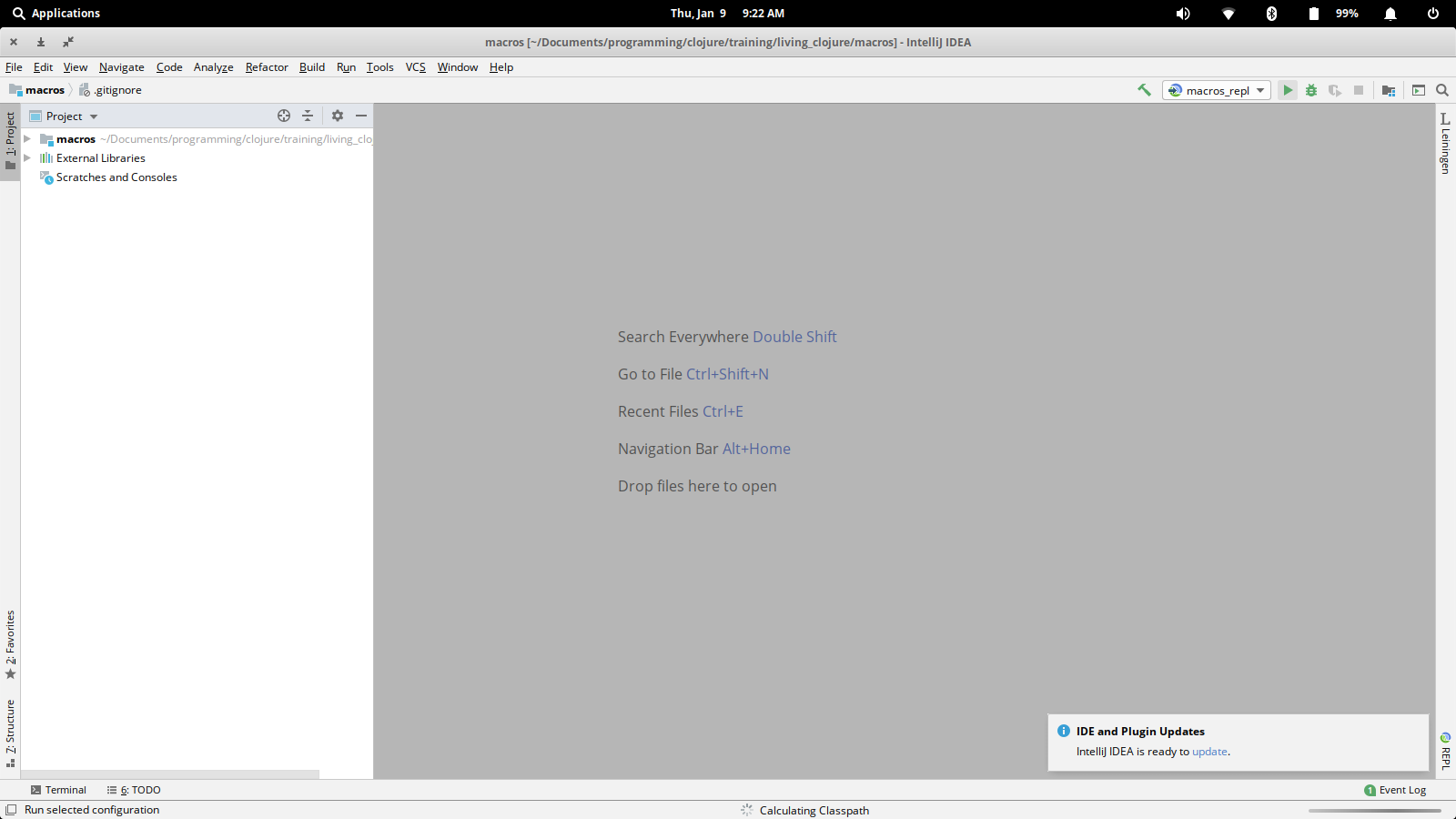Click the tool window toggle in status bar corner
The height and width of the screenshot is (819, 1456).
pos(11,810)
